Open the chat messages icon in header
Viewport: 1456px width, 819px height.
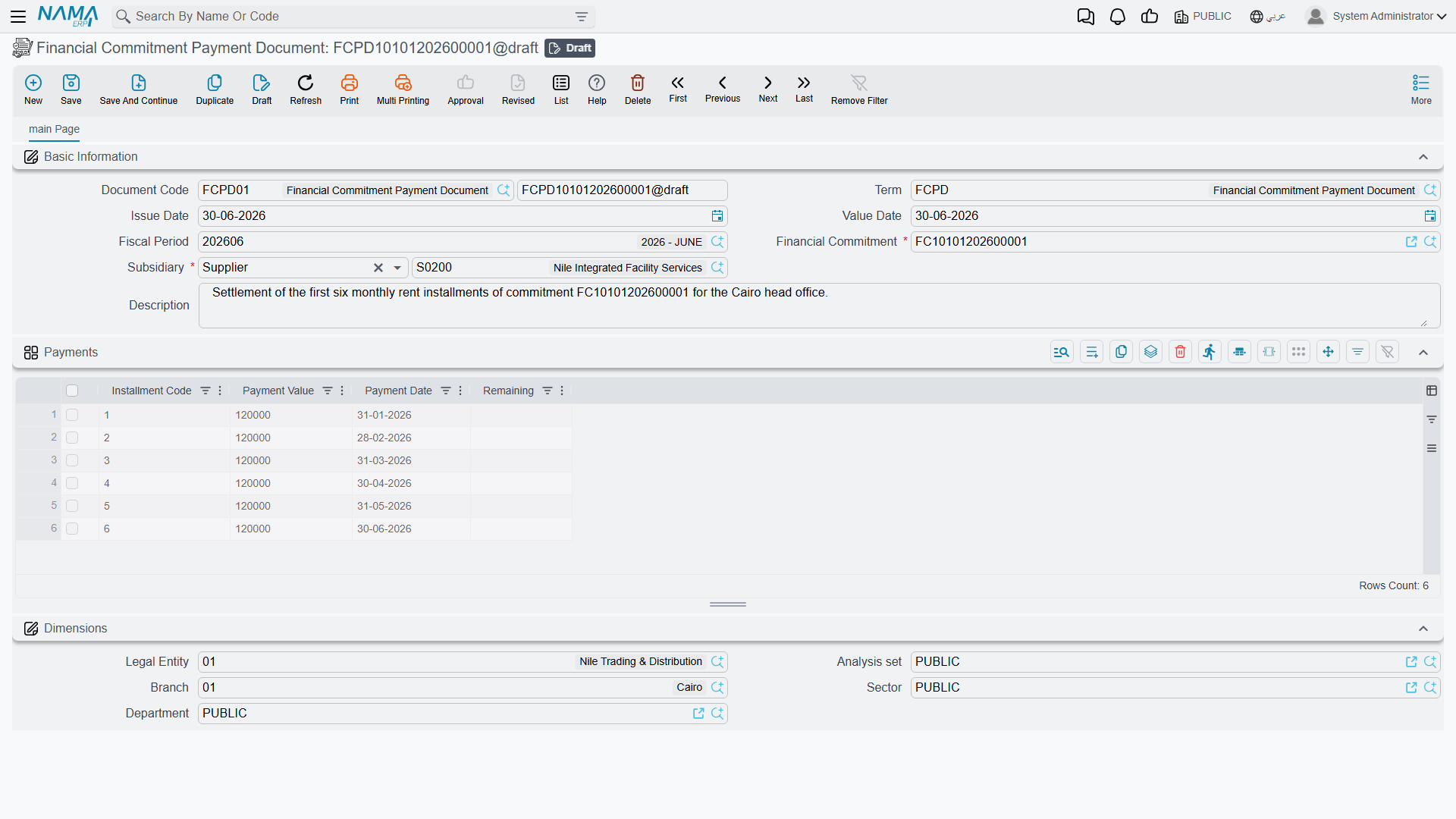(1086, 17)
